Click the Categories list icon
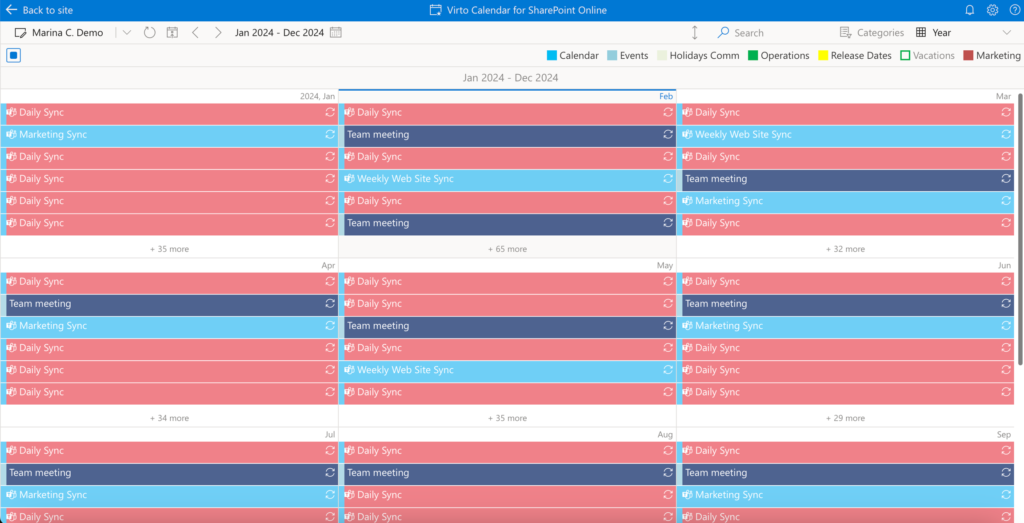 pyautogui.click(x=845, y=33)
